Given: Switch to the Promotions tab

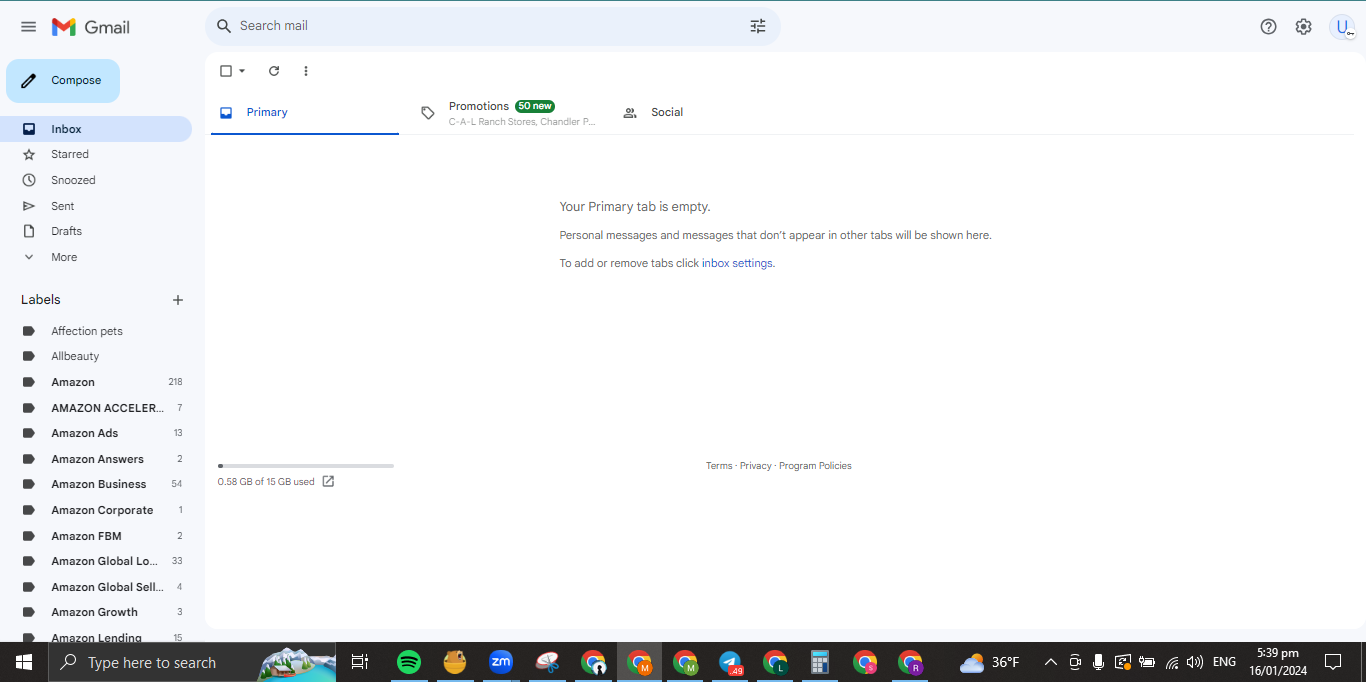Looking at the screenshot, I should coord(509,112).
